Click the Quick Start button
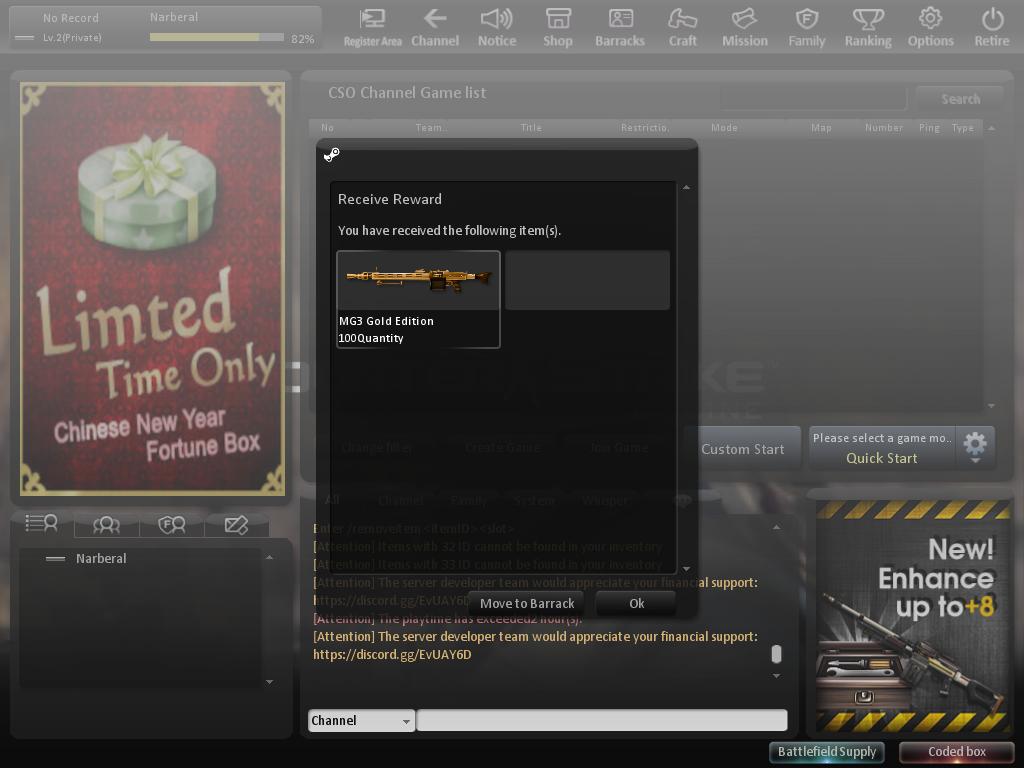1024x768 pixels. click(882, 458)
